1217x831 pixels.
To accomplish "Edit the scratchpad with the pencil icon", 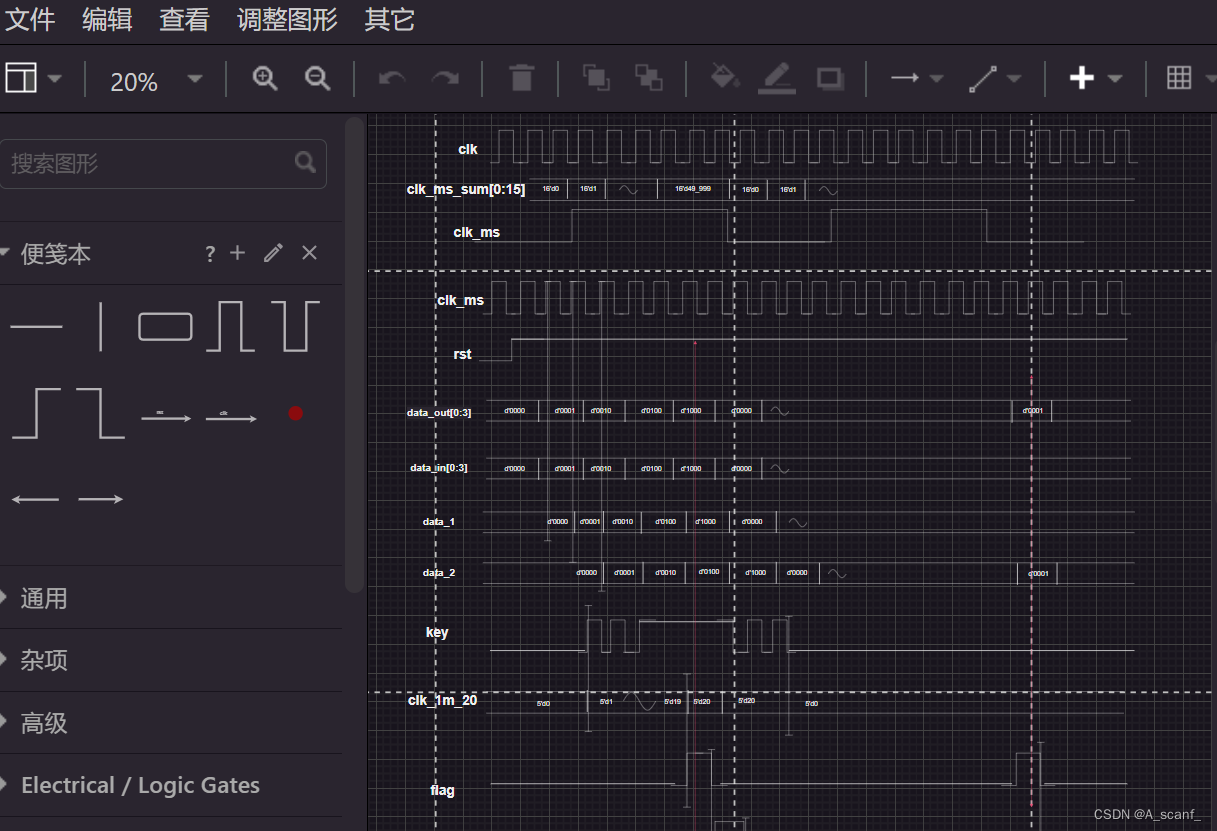I will [273, 253].
